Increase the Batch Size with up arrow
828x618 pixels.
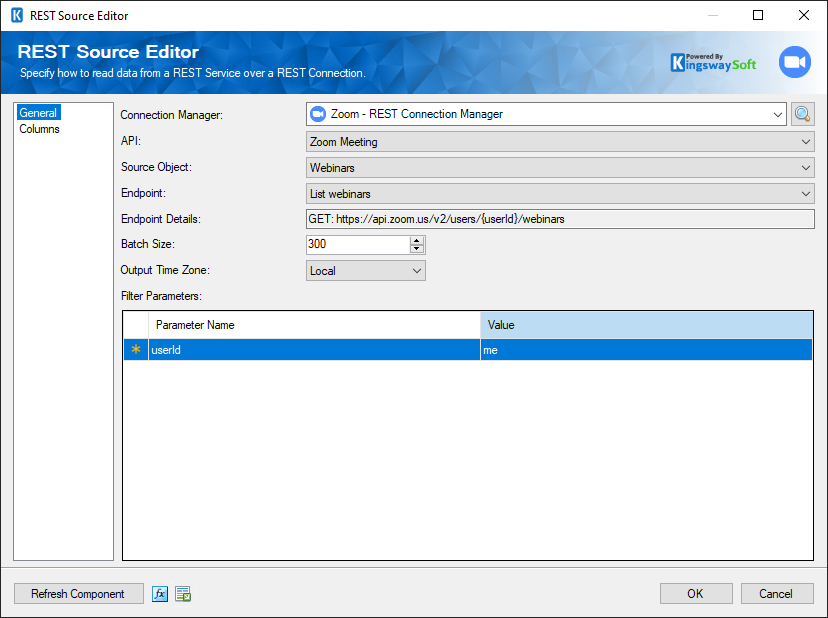coord(417,240)
